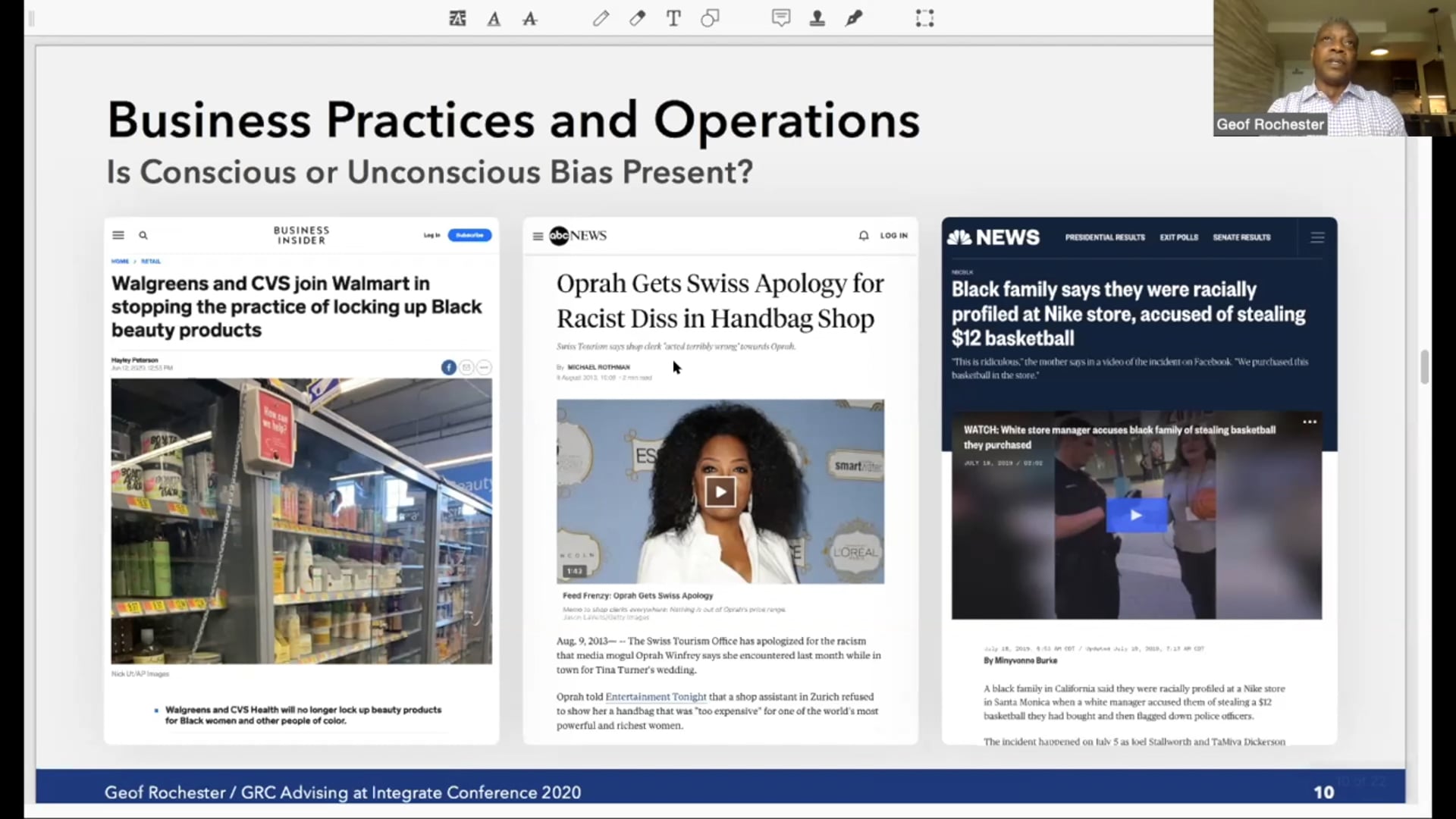Image resolution: width=1456 pixels, height=819 pixels.
Task: Click the vertical scrollbar thumb at right
Action: click(1424, 366)
